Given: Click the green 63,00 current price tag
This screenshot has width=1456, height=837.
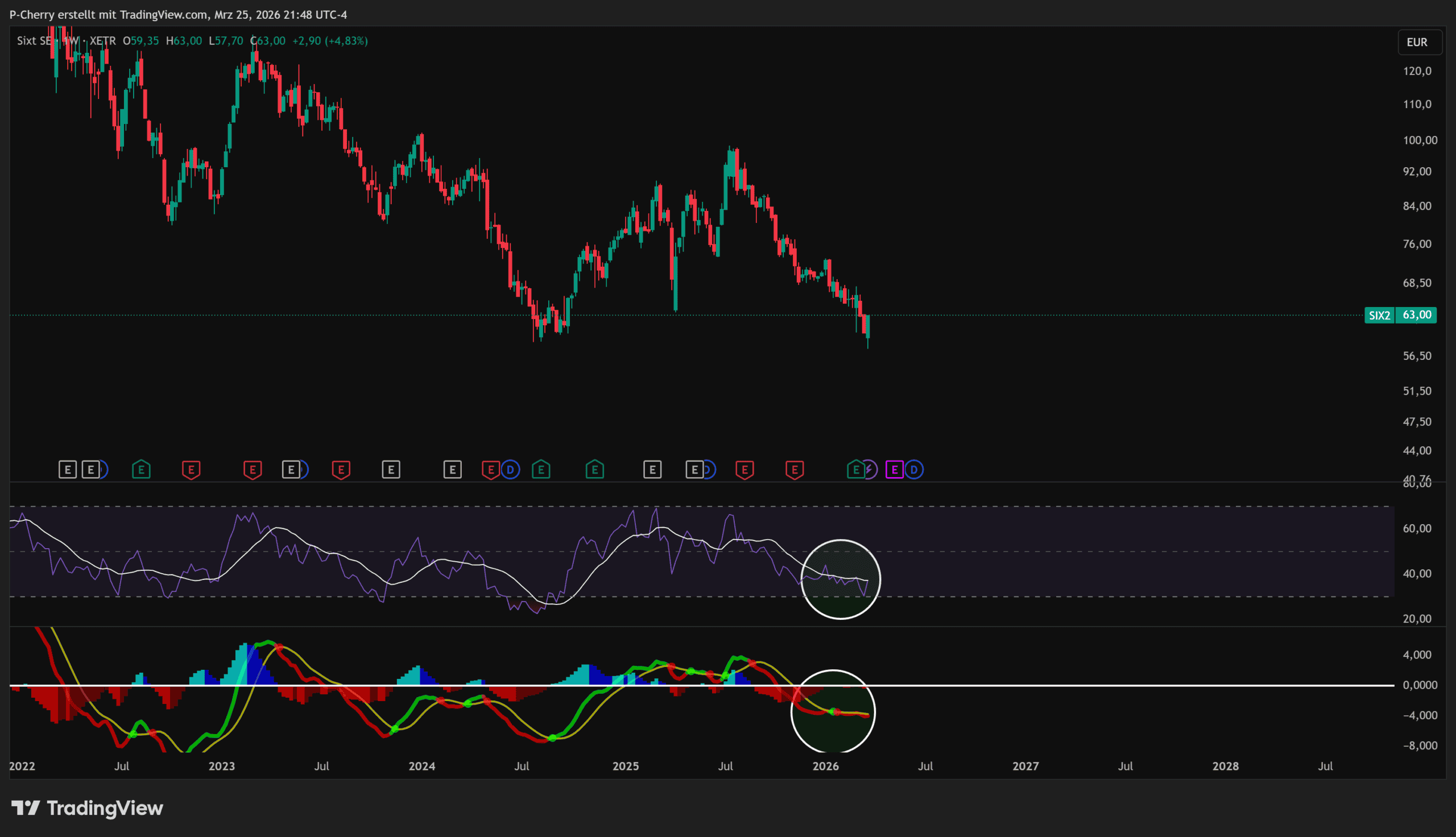Looking at the screenshot, I should click(x=1416, y=315).
